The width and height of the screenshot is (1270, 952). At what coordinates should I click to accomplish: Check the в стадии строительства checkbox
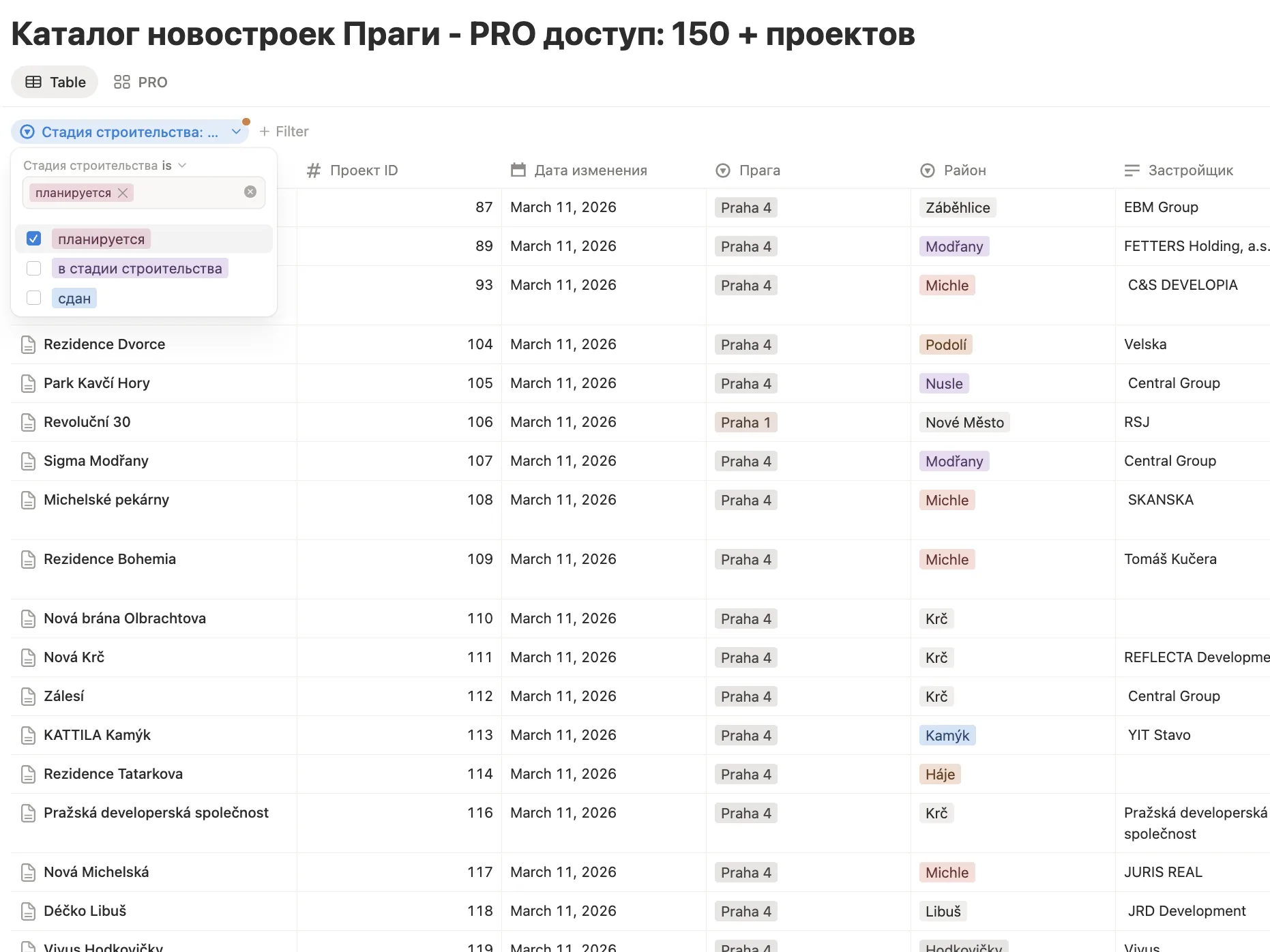coord(34,268)
